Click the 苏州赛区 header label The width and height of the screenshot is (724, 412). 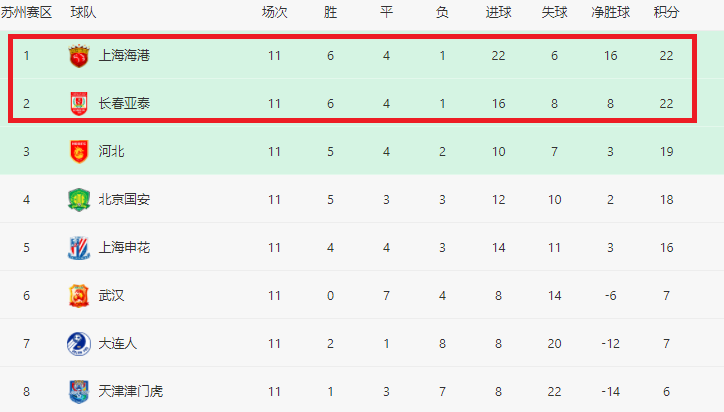[26, 12]
